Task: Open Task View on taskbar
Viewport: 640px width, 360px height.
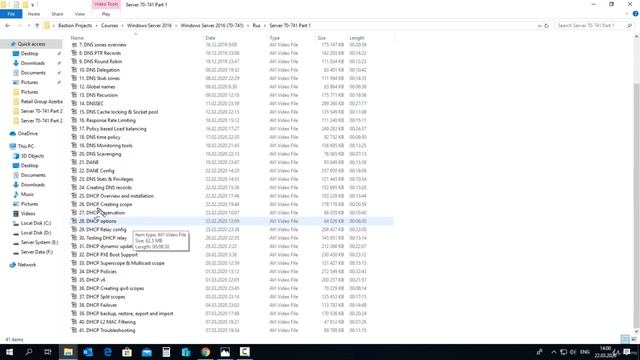Action: [48, 352]
